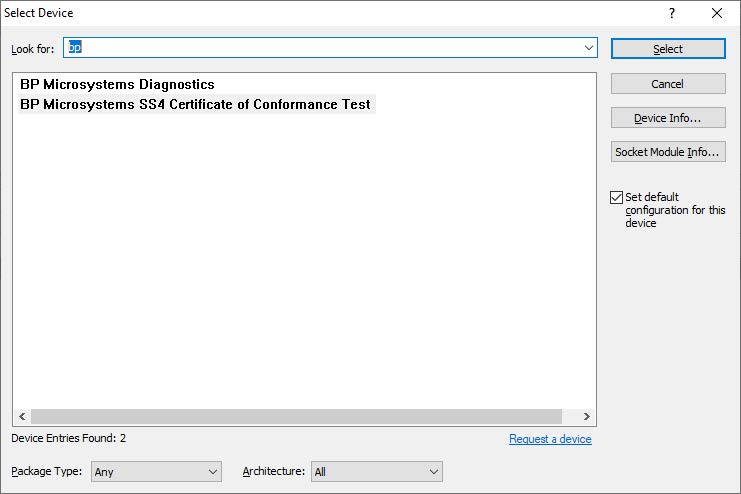Open Socket Module Info
741x494 pixels.
click(x=668, y=152)
